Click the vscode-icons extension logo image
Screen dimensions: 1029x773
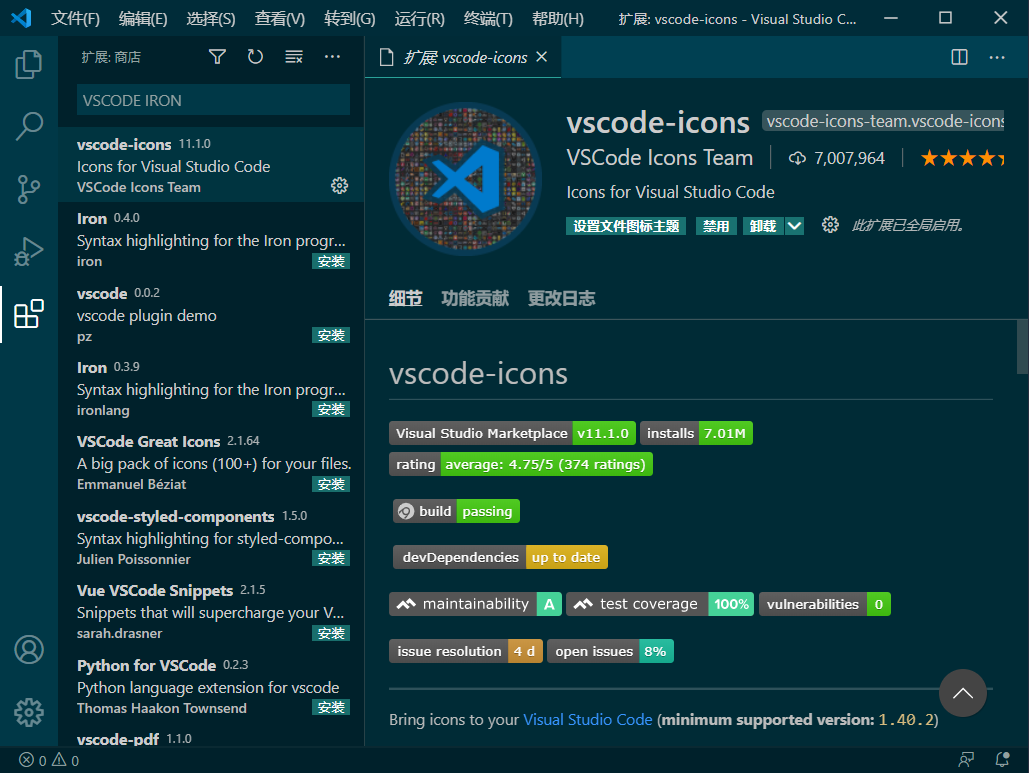pos(466,179)
